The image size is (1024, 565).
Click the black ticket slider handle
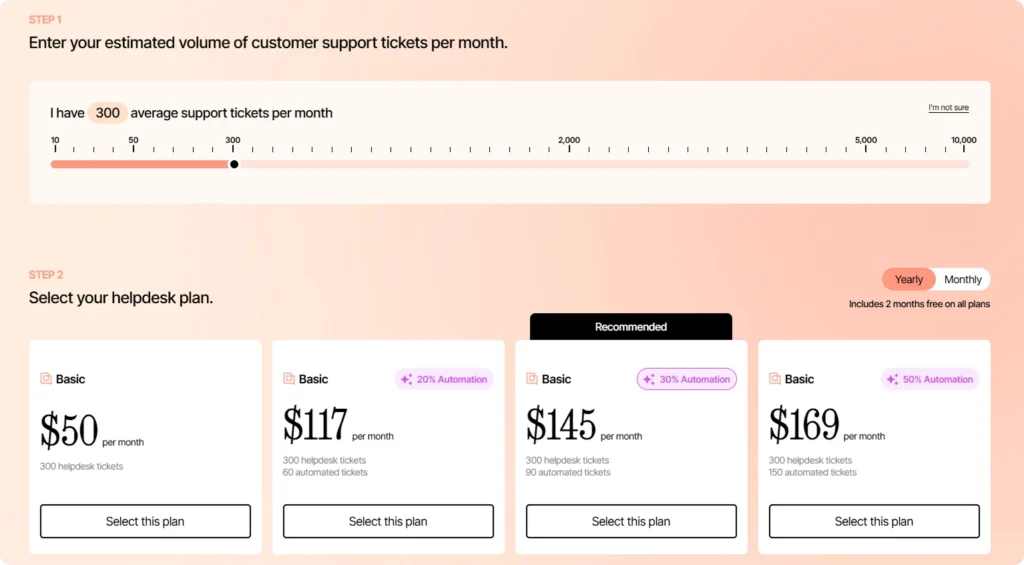pos(234,165)
